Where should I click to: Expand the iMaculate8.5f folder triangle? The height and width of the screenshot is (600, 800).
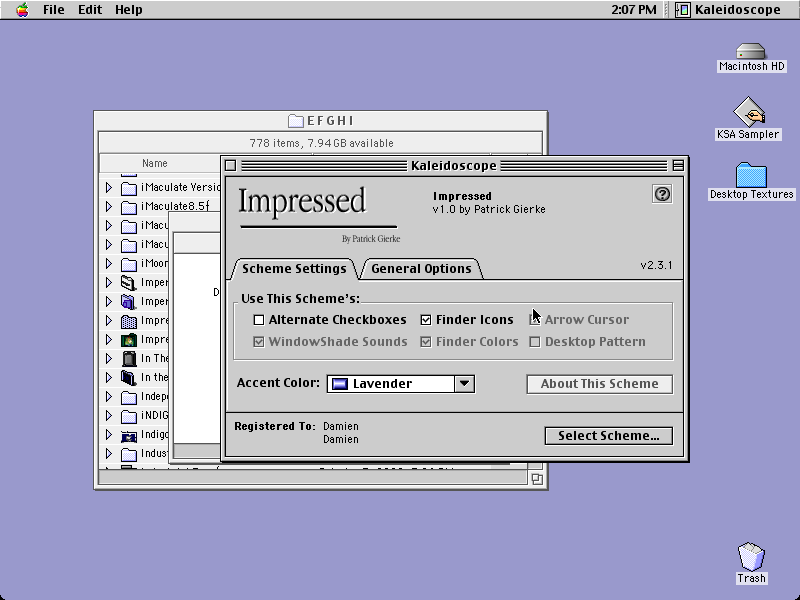point(109,207)
